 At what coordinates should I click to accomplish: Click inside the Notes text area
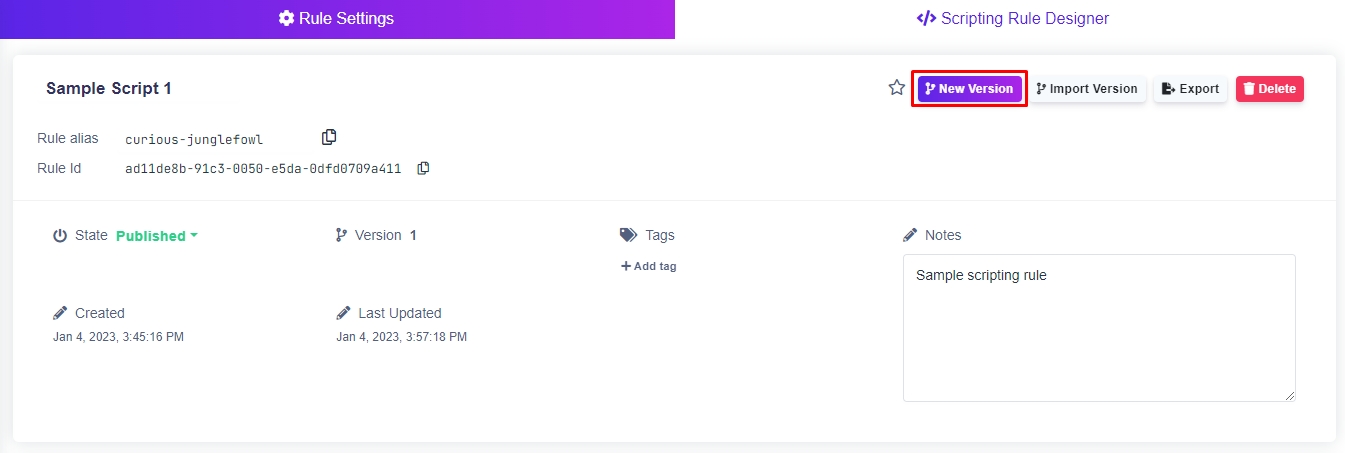point(1099,328)
